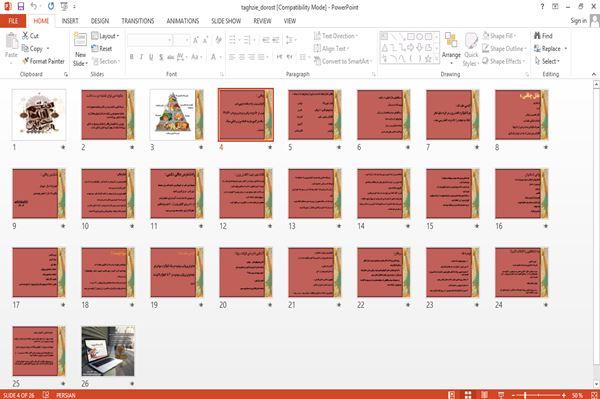Image resolution: width=600 pixels, height=399 pixels.
Task: Toggle Bold formatting button
Action: click(x=132, y=57)
